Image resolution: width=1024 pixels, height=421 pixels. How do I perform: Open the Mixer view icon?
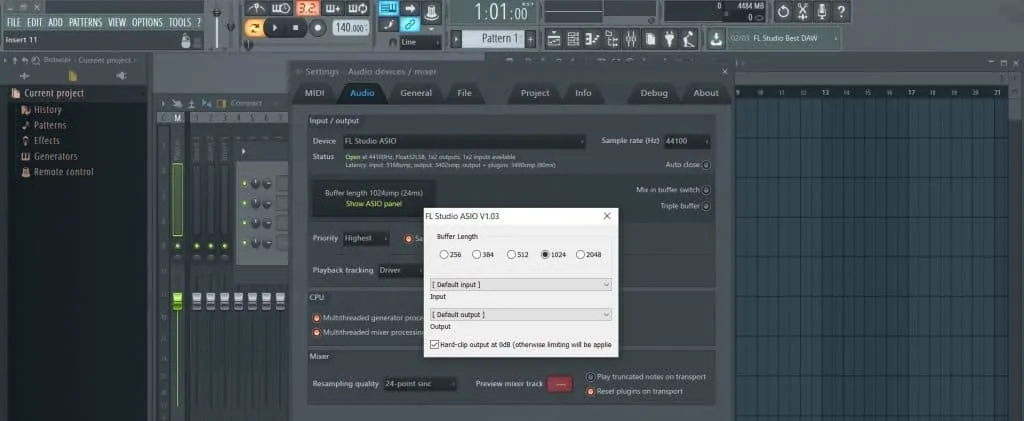(631, 39)
